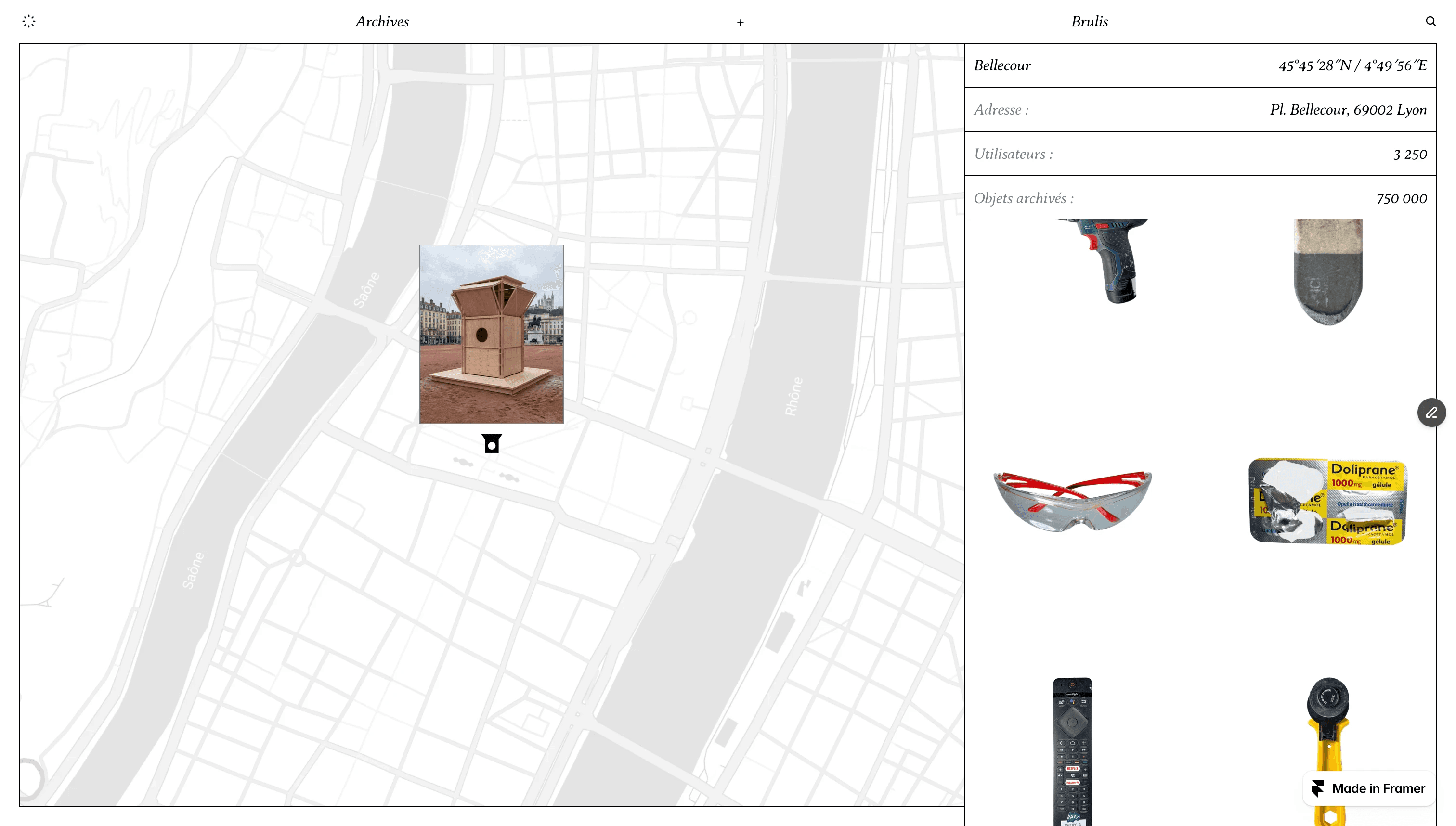The width and height of the screenshot is (1456, 826).
Task: Click the black kiosk map marker
Action: pyautogui.click(x=492, y=444)
